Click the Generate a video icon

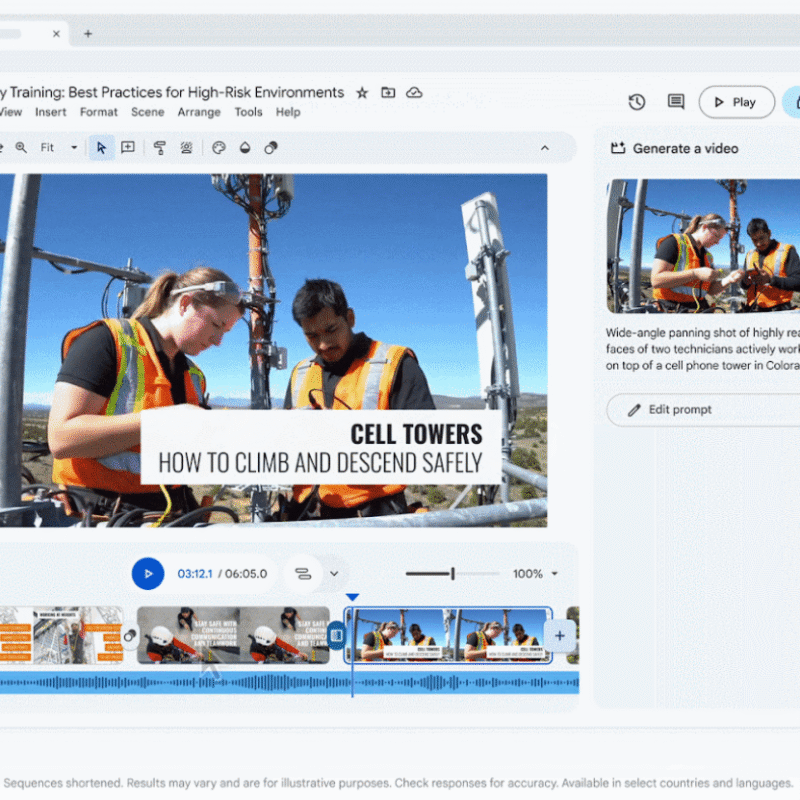(618, 148)
